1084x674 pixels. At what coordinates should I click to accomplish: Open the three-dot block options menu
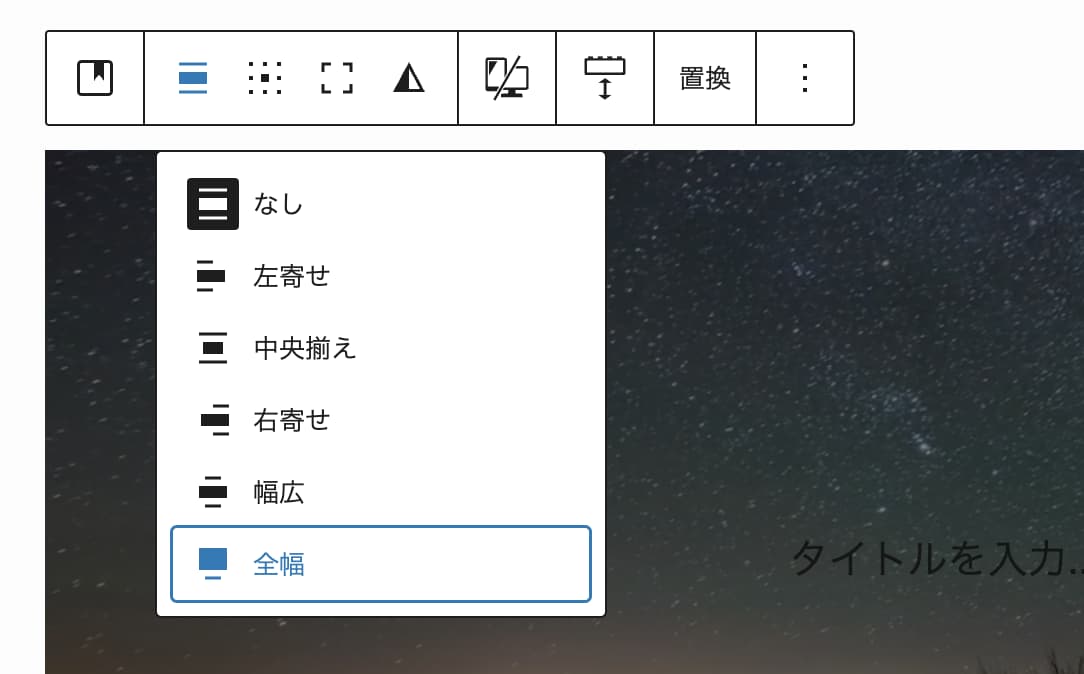805,78
